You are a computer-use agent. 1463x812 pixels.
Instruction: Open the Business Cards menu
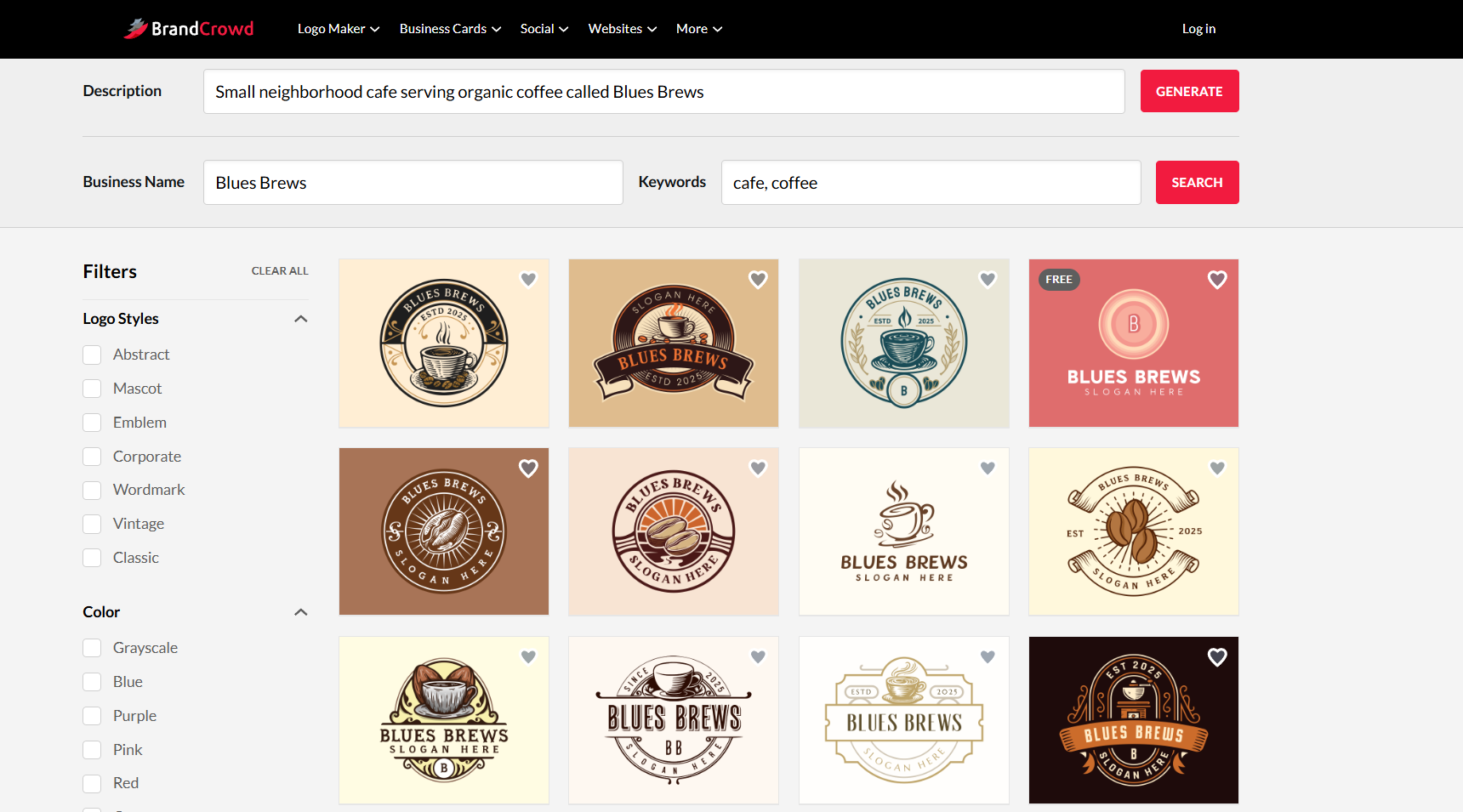click(450, 29)
